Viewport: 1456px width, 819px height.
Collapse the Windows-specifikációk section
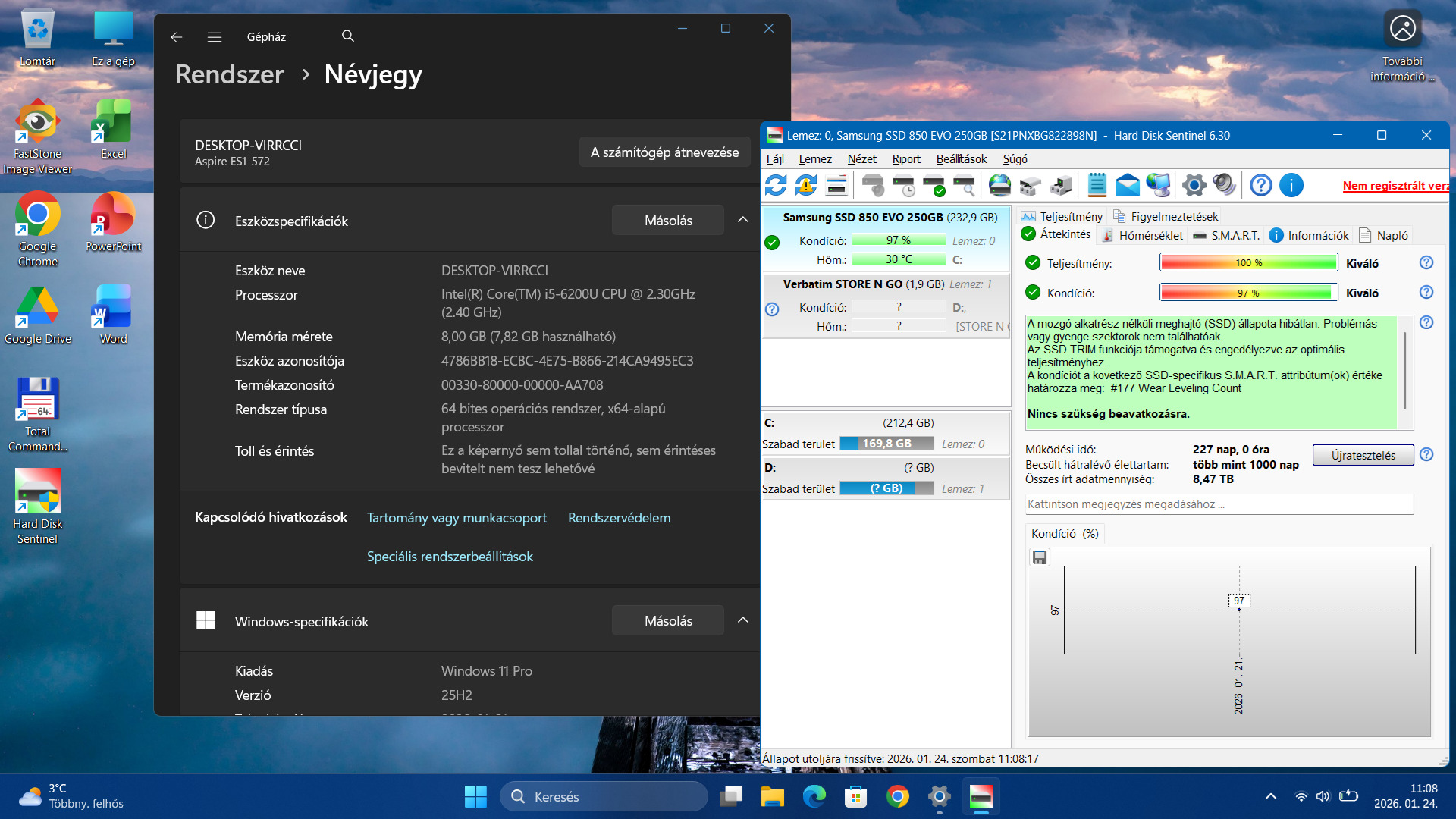(742, 620)
